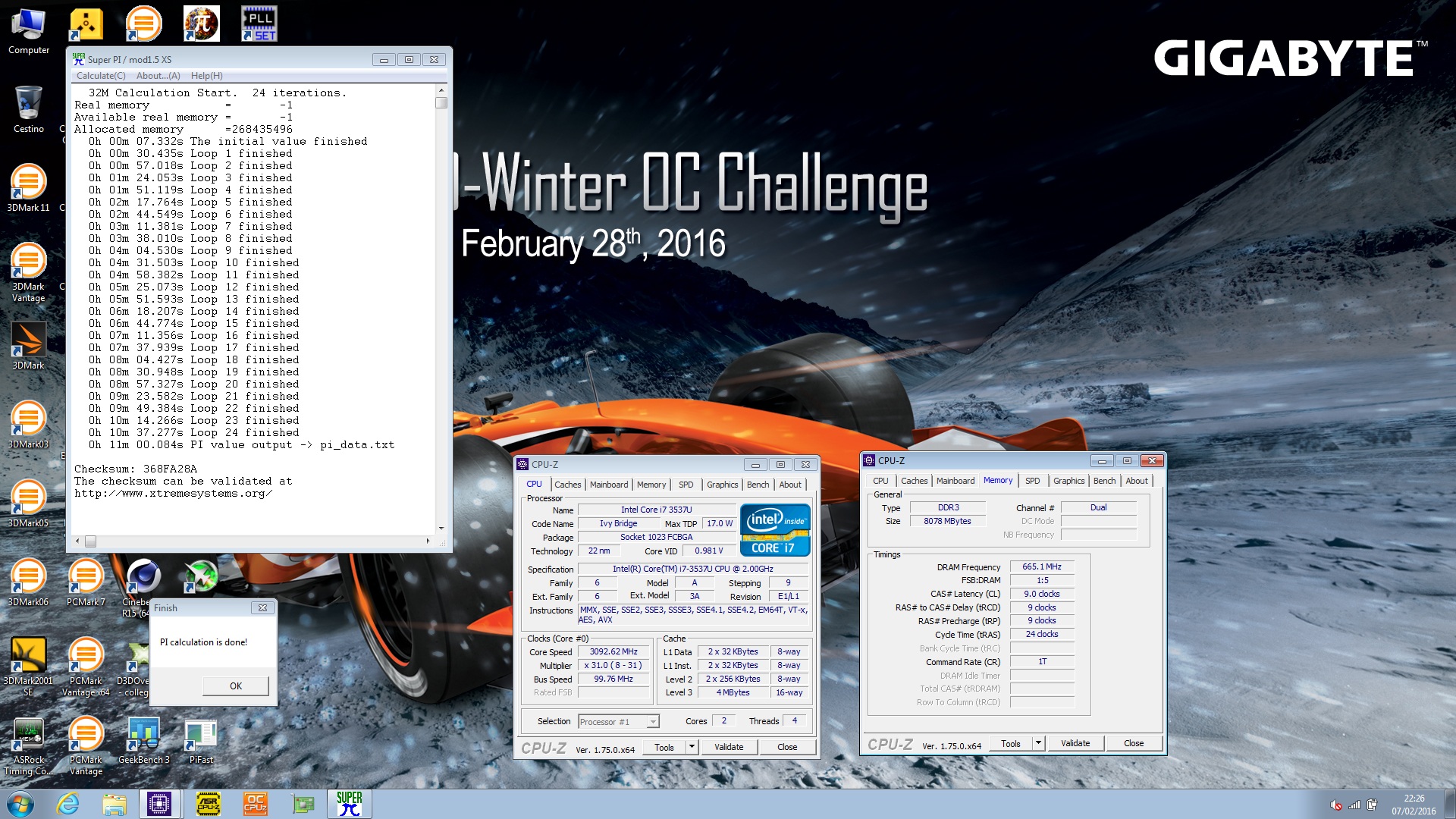Screen dimensions: 1456x819
Task: Open the OC CPU taskbar icon
Action: [x=256, y=804]
